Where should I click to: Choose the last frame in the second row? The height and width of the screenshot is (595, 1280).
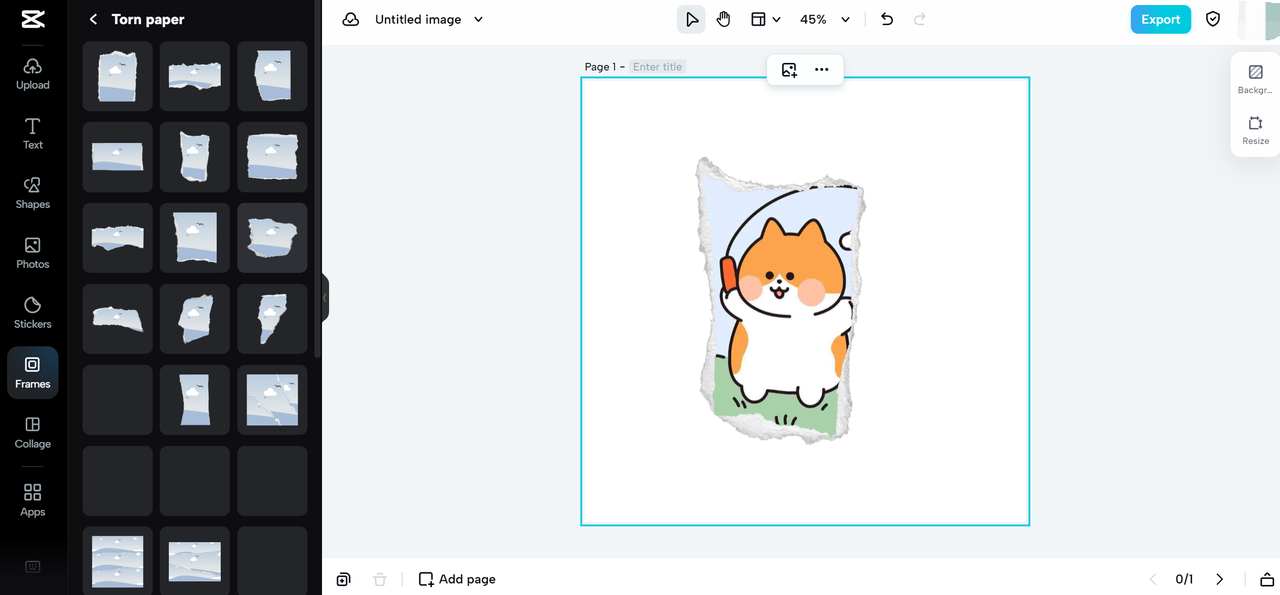click(272, 157)
